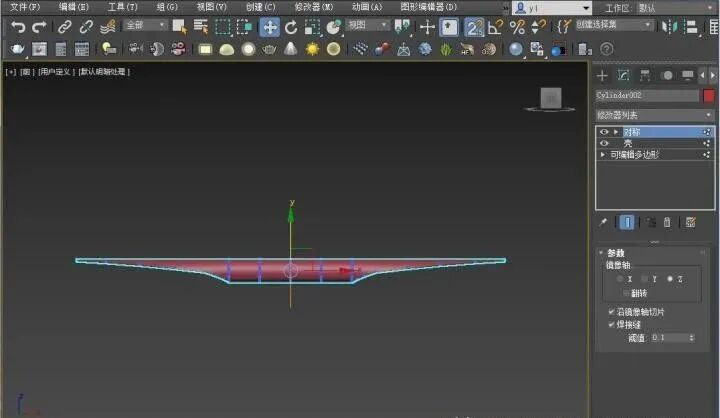
Task: Toggle Angle Snap icon
Action: 495,27
